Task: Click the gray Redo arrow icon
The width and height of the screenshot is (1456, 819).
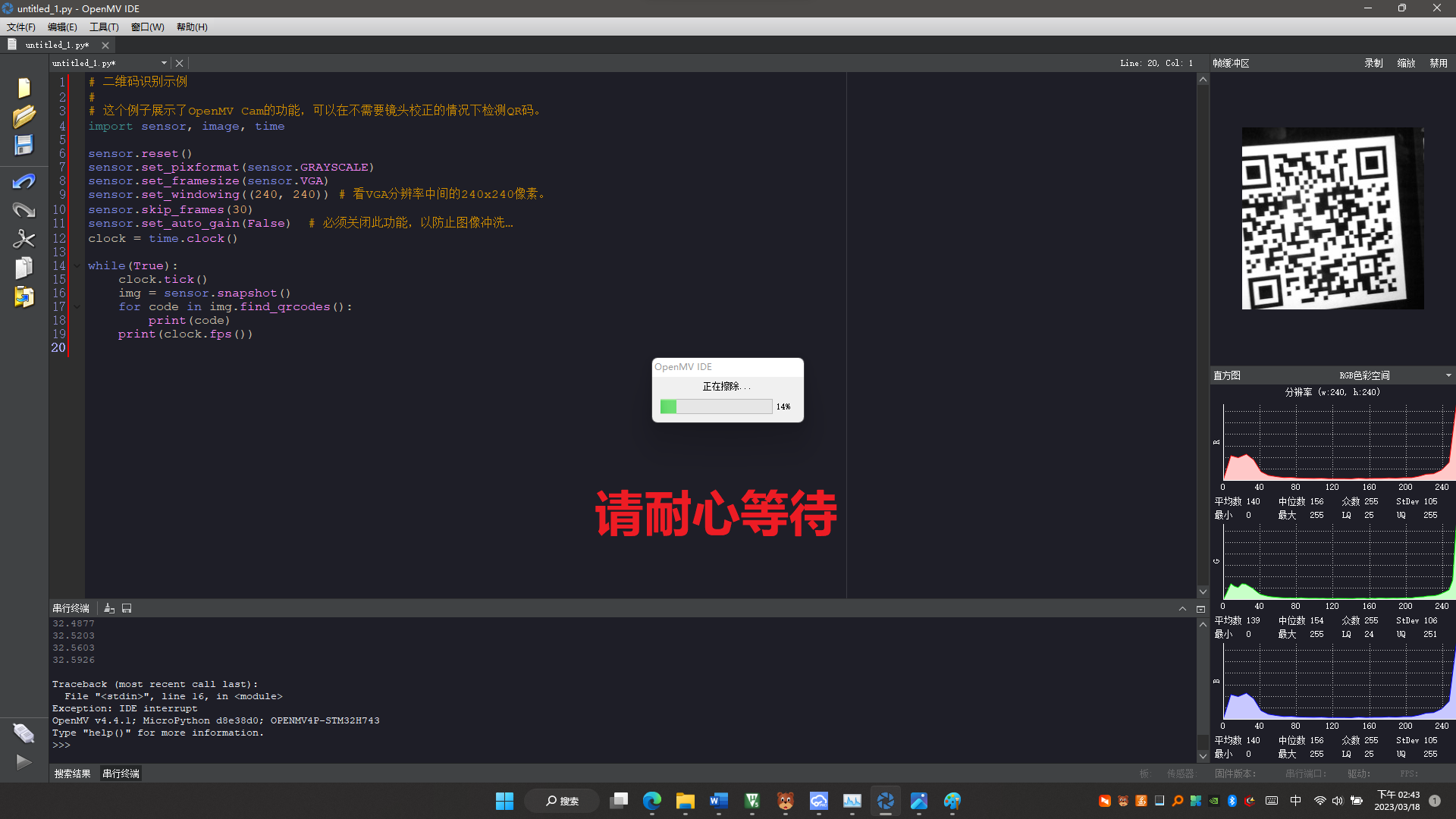Action: coord(24,210)
